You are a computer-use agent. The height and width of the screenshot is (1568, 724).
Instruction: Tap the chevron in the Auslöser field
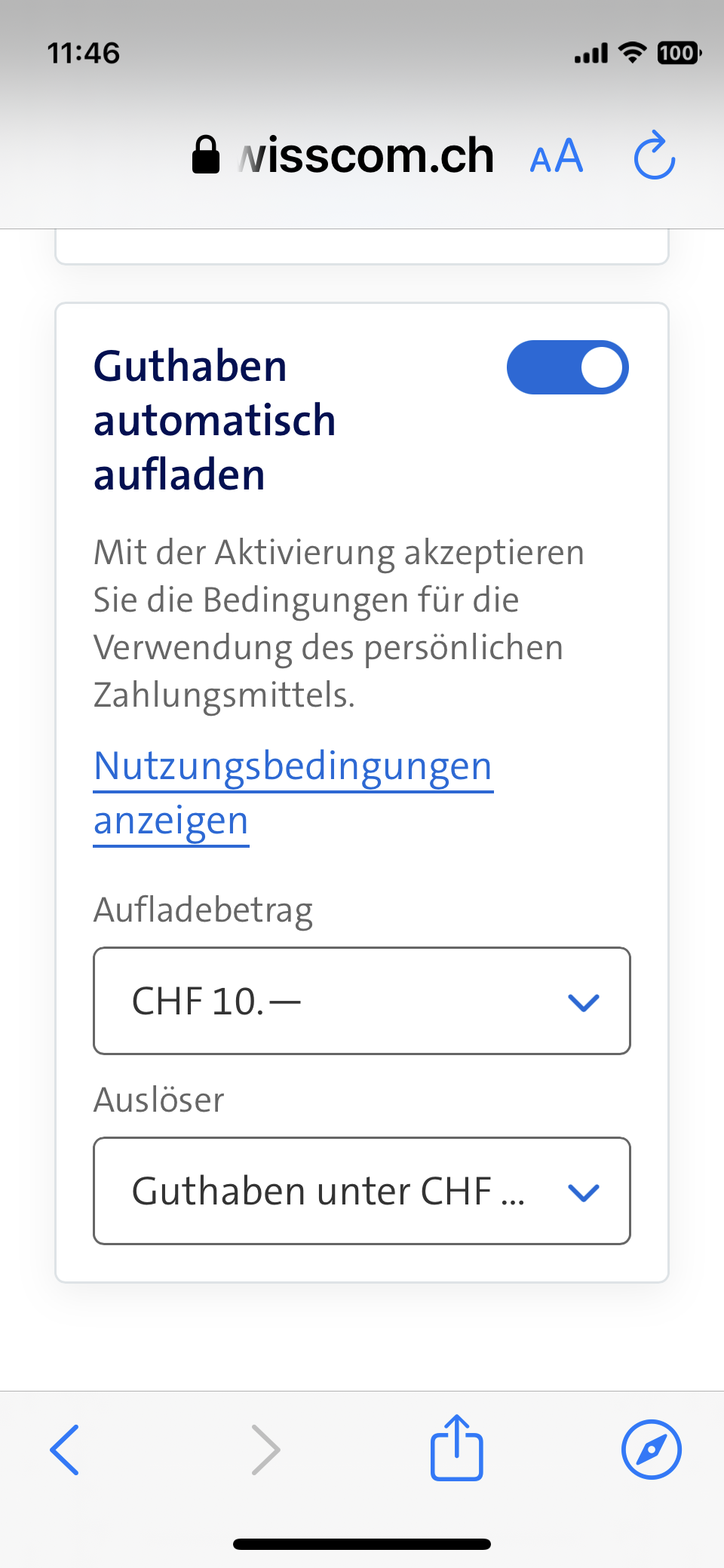(583, 1192)
